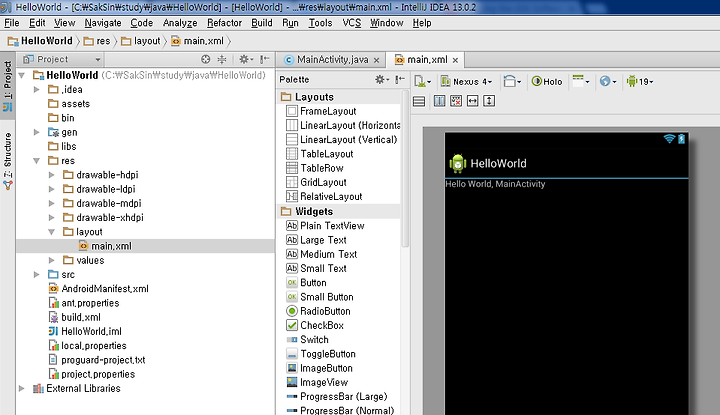Open Palette settings gear
720x415 pixels.
(381, 79)
